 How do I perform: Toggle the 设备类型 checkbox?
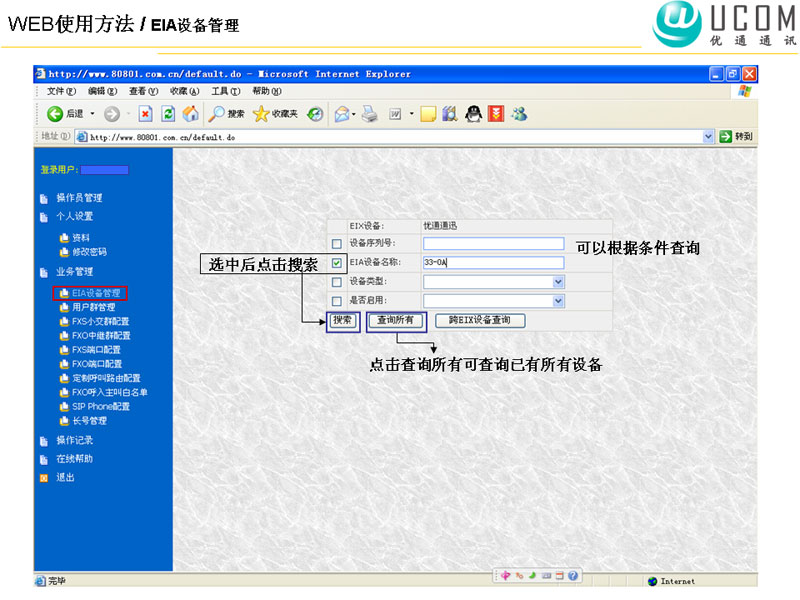[x=337, y=282]
